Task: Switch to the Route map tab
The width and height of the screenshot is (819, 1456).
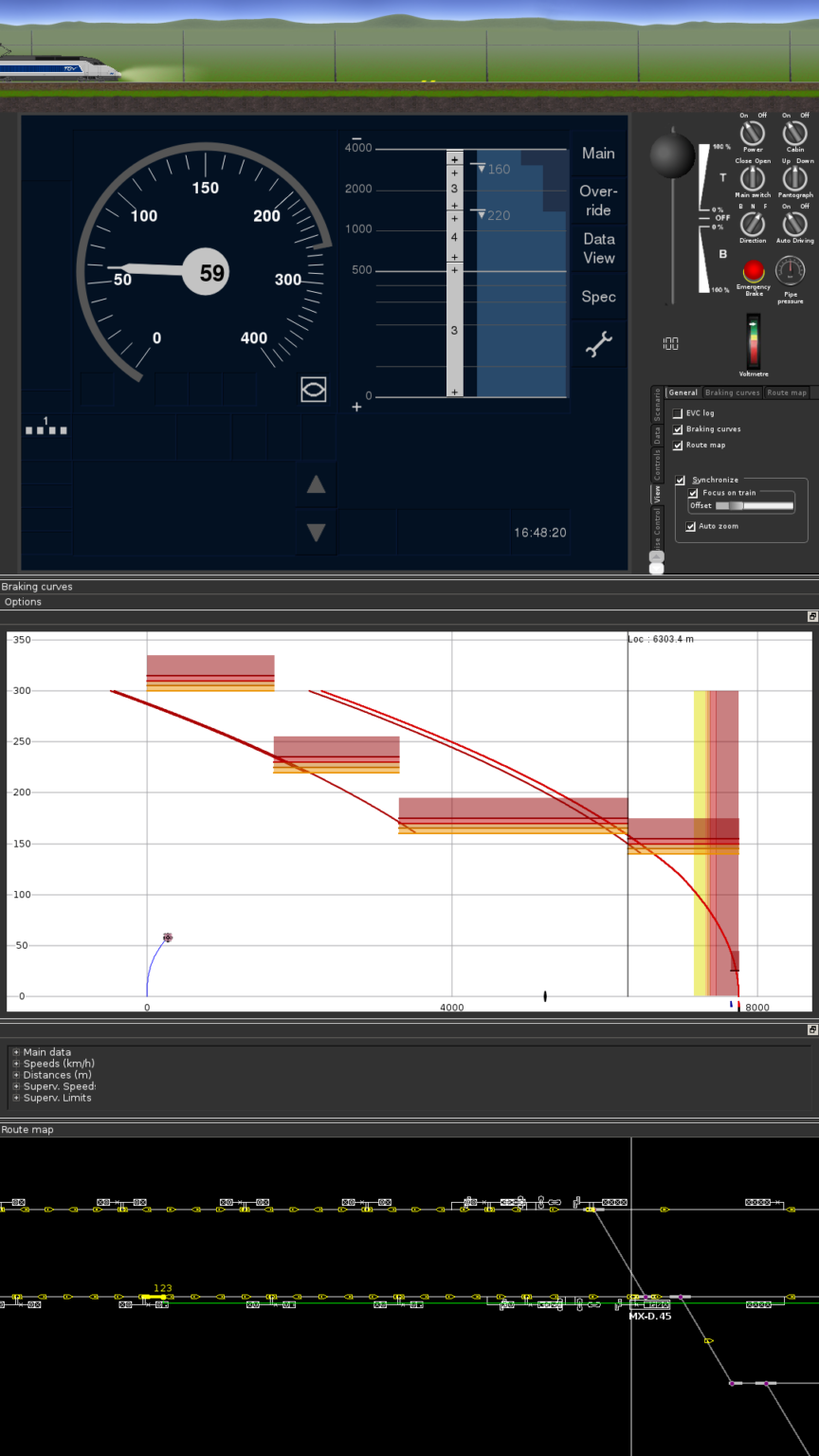Action: (787, 392)
